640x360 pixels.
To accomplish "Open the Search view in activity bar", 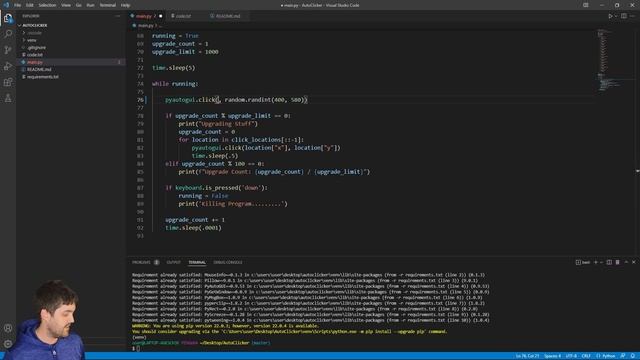I will pyautogui.click(x=8, y=34).
